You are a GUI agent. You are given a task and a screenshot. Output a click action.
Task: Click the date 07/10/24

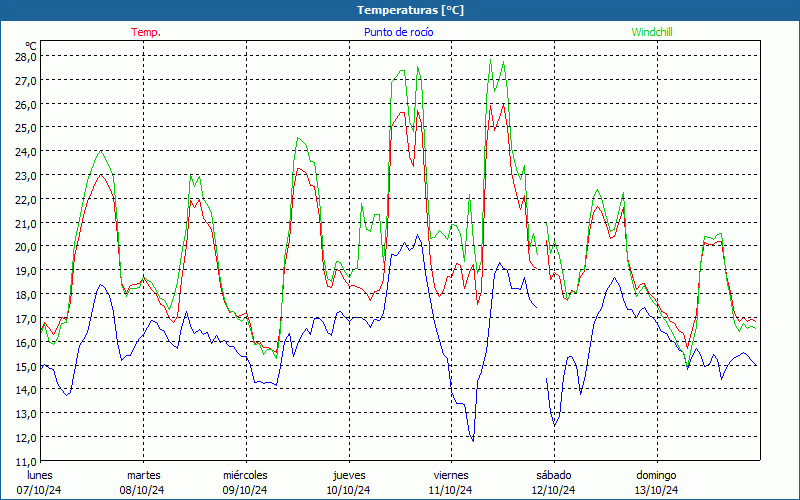(39, 490)
